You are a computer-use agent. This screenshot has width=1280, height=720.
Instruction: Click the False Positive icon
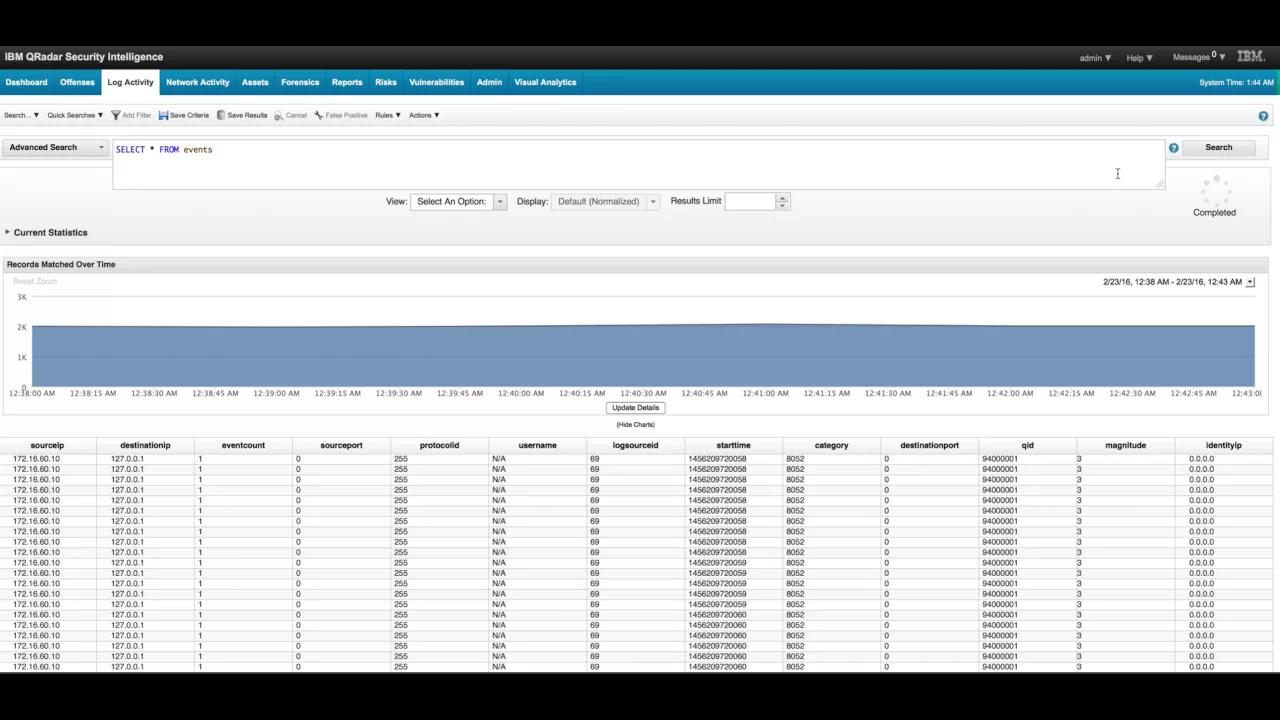tap(318, 115)
